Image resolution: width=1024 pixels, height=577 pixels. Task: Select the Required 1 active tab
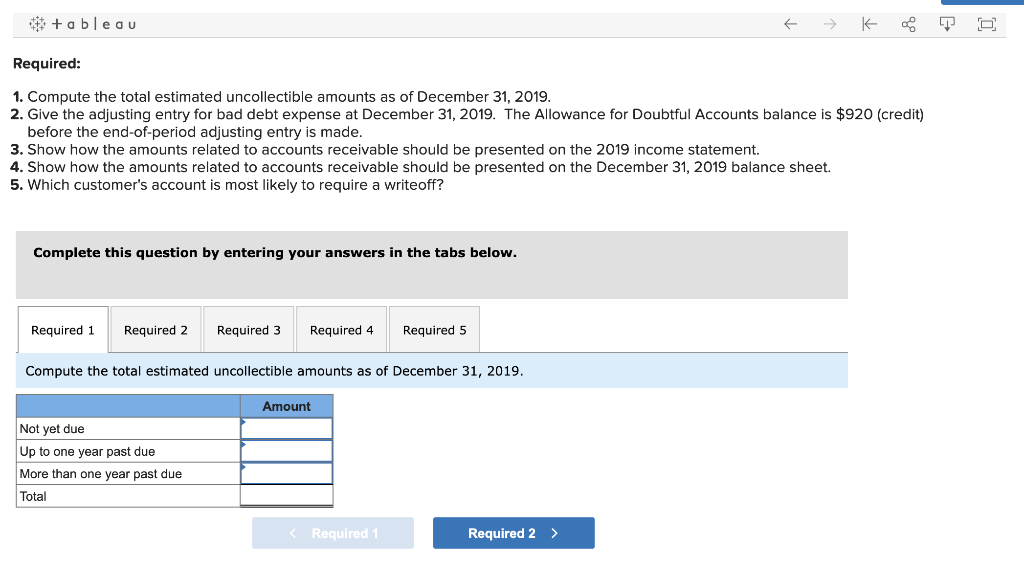point(62,329)
